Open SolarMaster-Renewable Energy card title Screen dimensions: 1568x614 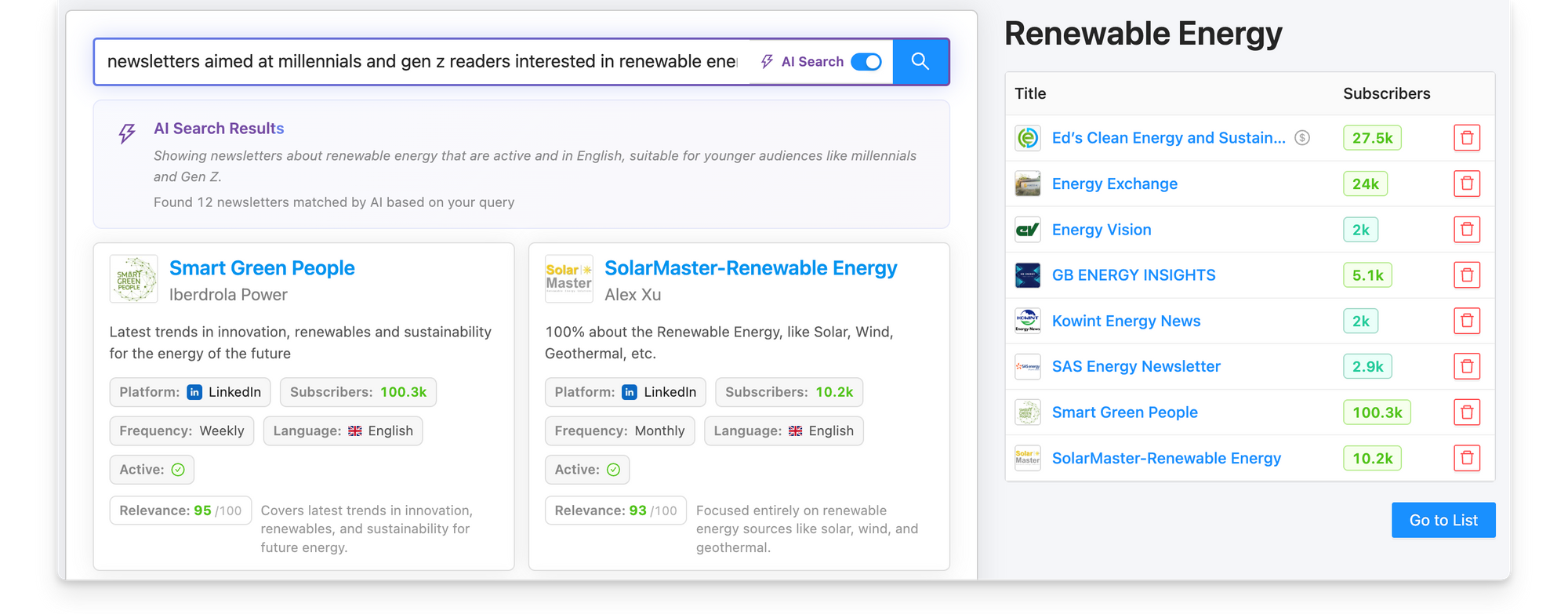751,268
